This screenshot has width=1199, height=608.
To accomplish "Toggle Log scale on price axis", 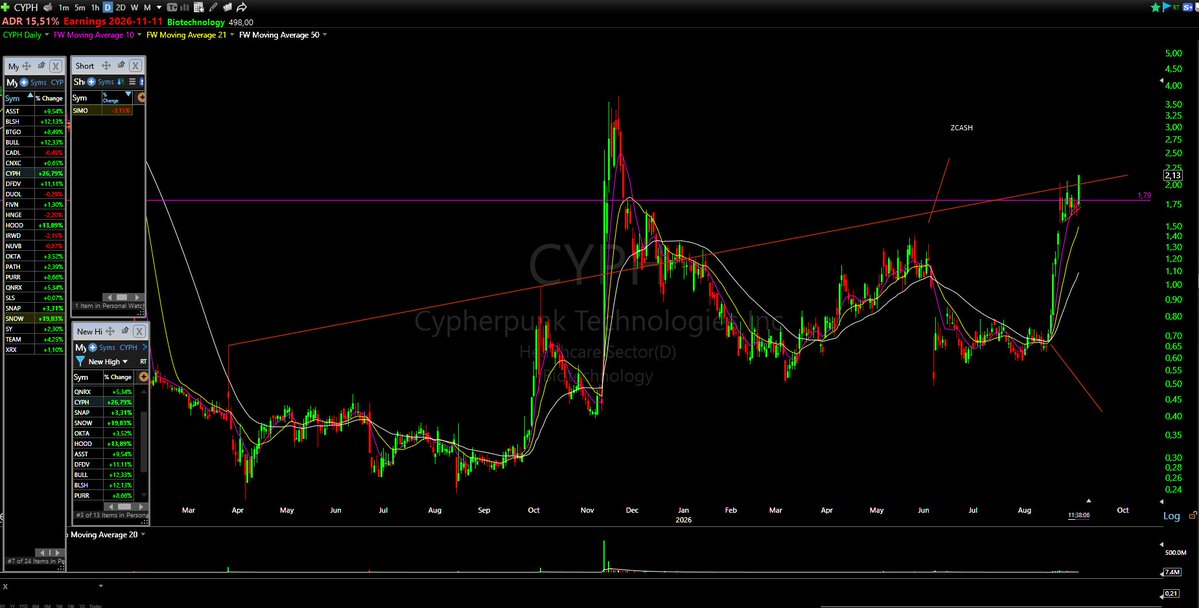I will pos(1171,515).
